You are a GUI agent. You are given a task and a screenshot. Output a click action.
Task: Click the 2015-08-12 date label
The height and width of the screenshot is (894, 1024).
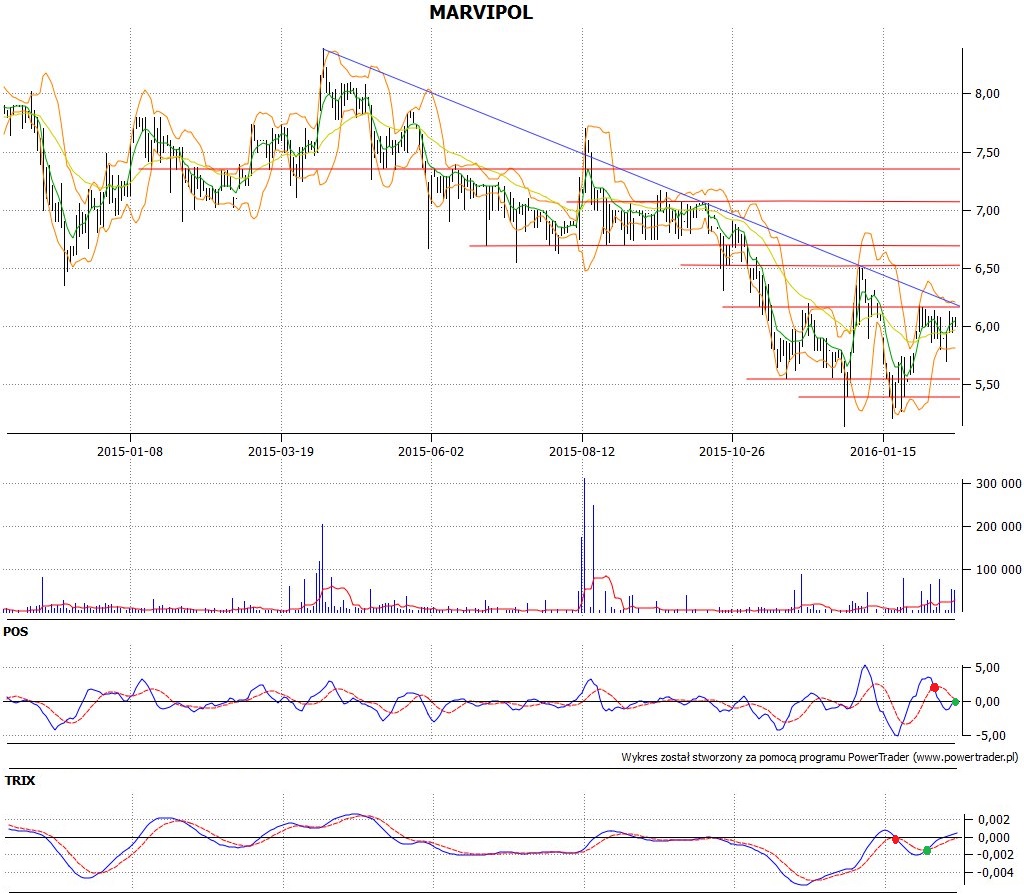tap(582, 451)
